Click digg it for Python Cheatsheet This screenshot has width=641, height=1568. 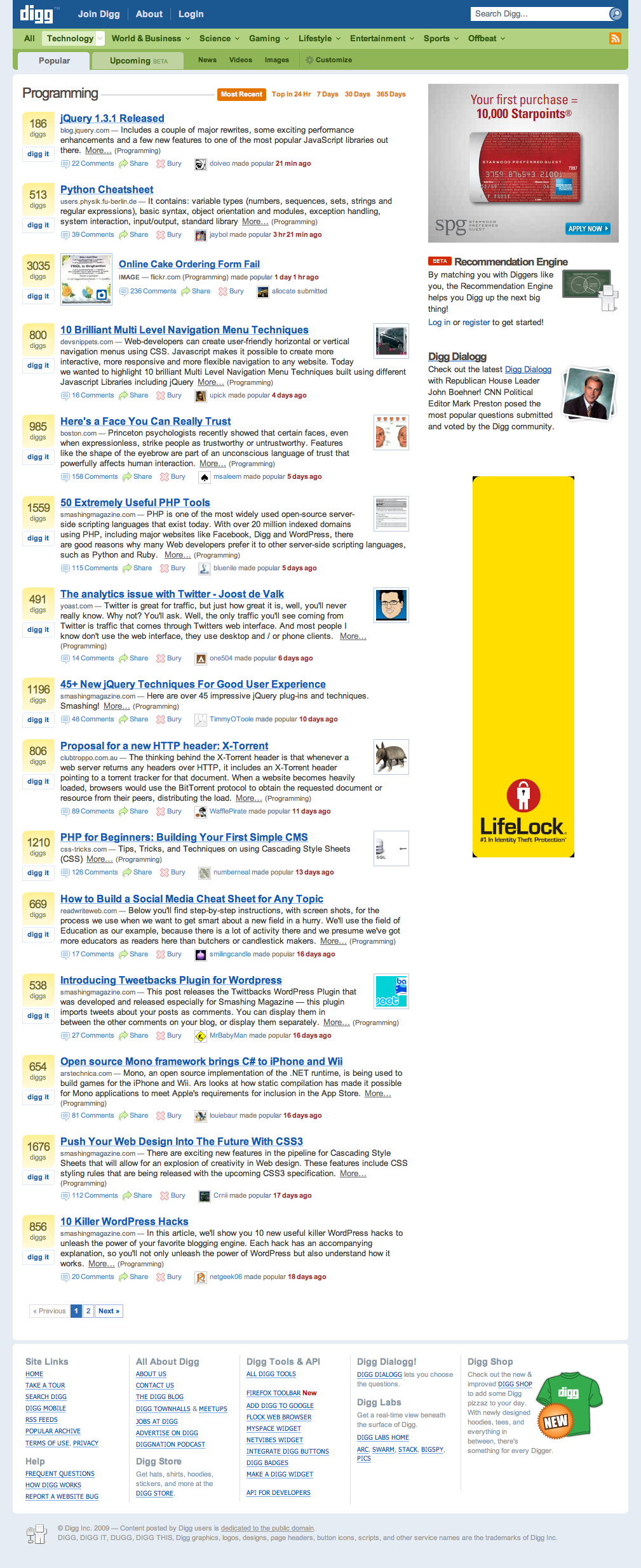pos(38,225)
